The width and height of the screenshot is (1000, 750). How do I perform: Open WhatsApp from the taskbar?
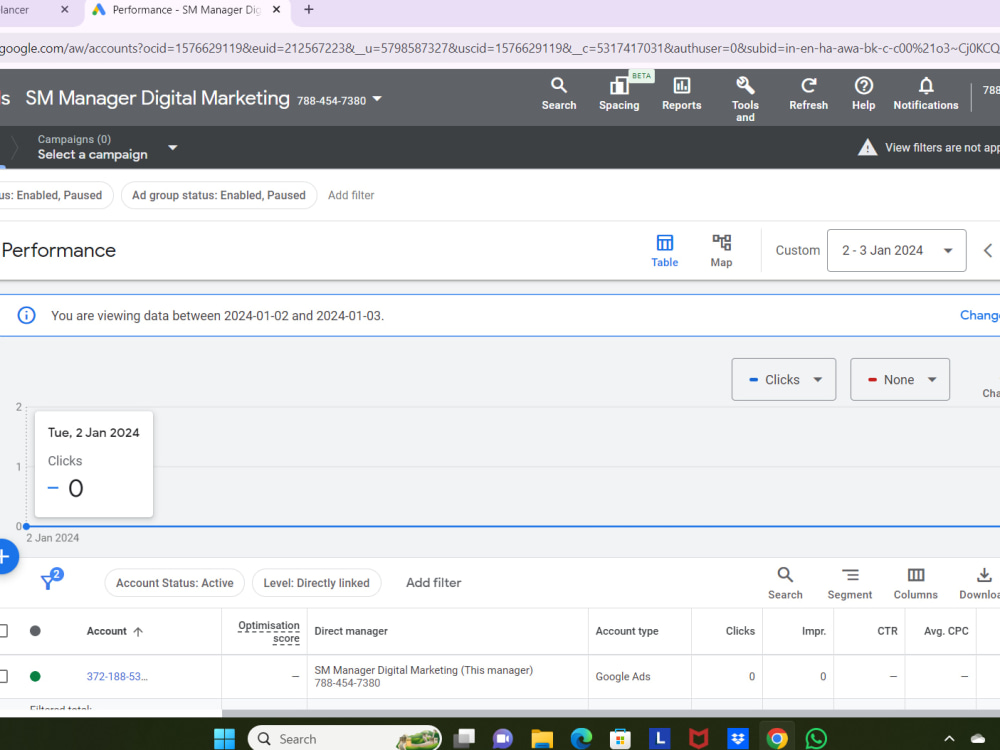coord(816,739)
